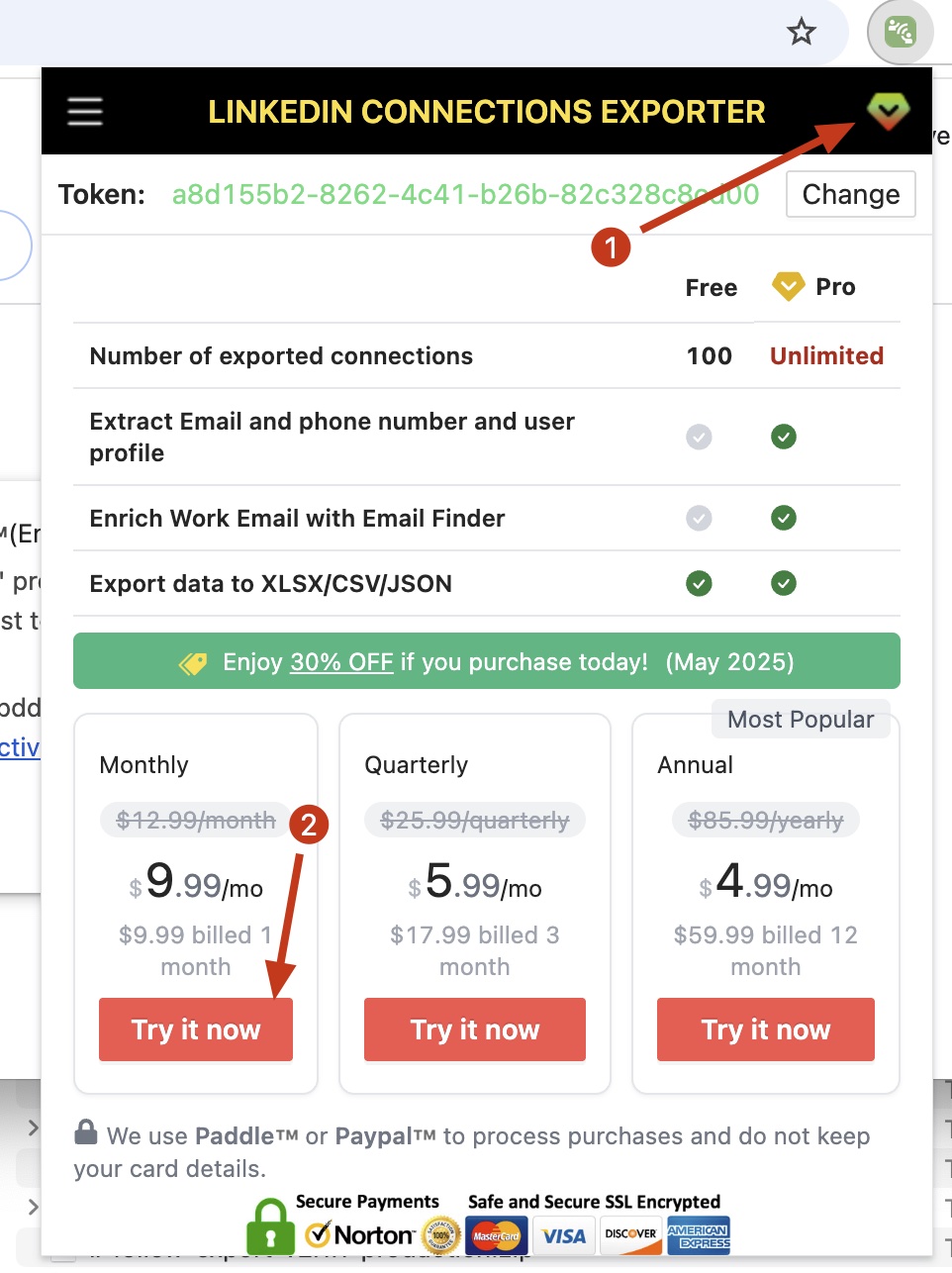Image resolution: width=952 pixels, height=1273 pixels.
Task: Click the Change button next to the token
Action: 849,194
